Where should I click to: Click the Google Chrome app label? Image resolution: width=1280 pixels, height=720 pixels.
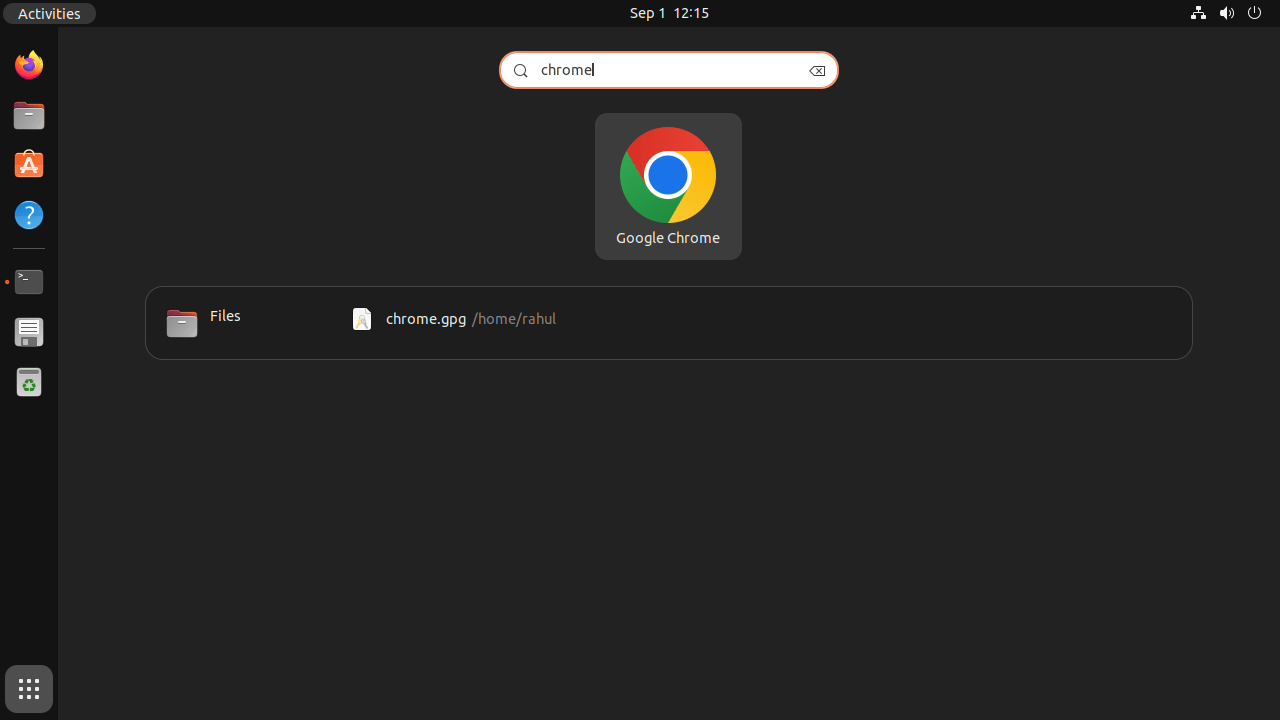668,238
